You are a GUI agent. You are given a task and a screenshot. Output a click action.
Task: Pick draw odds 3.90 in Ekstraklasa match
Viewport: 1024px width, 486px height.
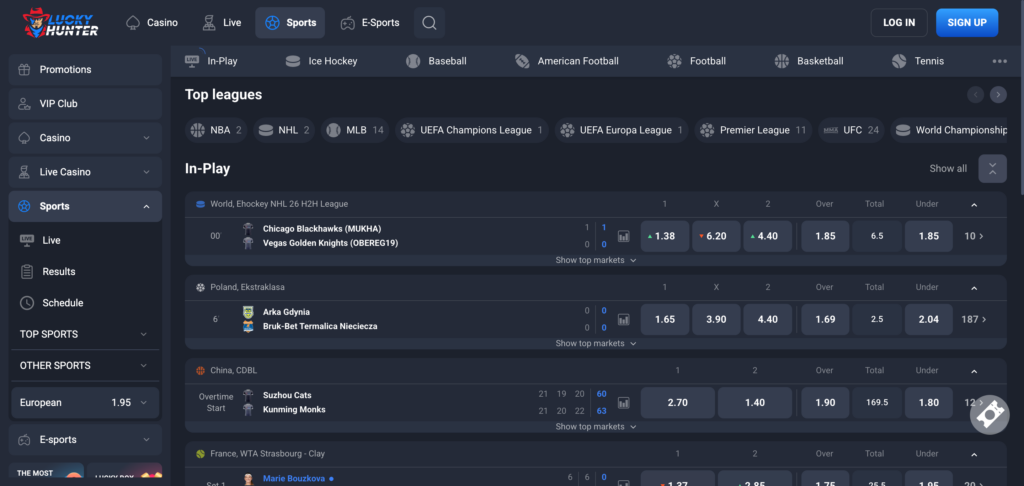(x=716, y=319)
